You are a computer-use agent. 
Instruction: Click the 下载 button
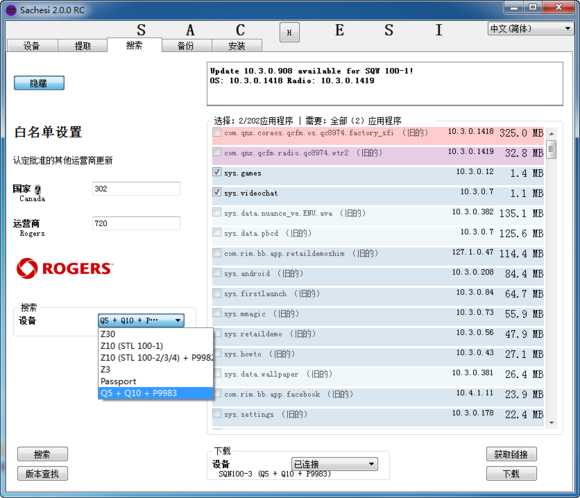click(x=512, y=473)
